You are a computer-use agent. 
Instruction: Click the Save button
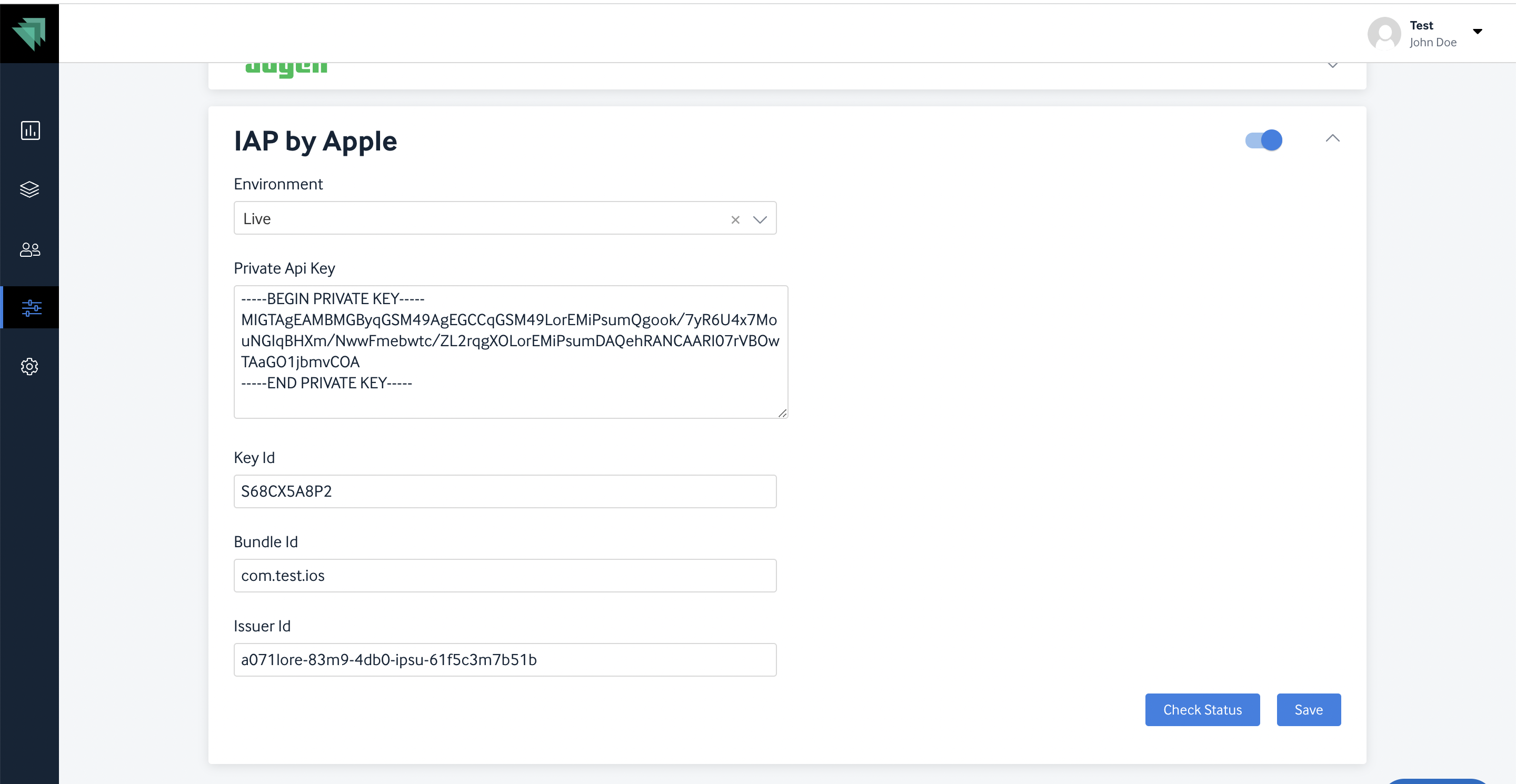(1308, 709)
